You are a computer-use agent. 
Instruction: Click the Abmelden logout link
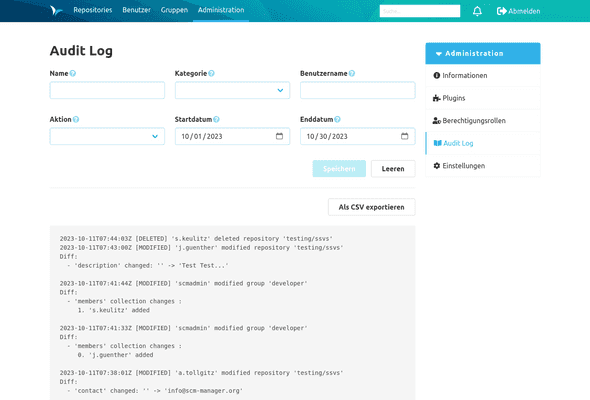coord(519,11)
